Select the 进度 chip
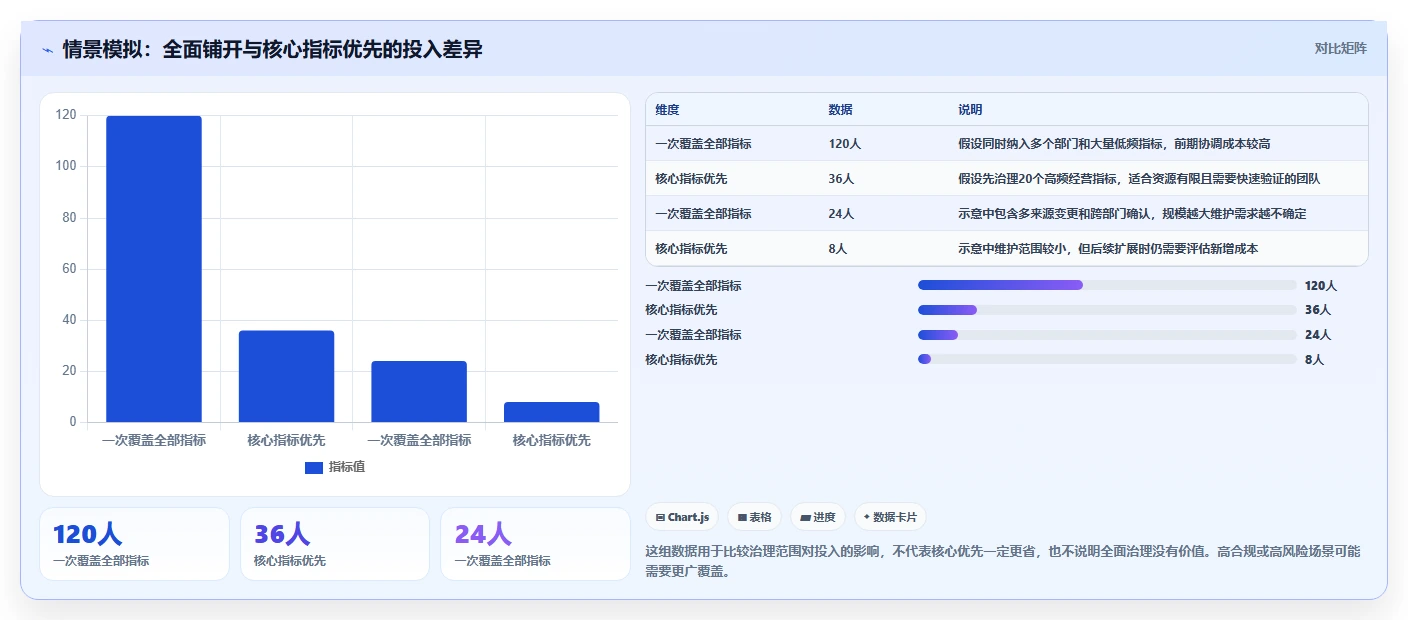The width and height of the screenshot is (1408, 620). [x=817, y=517]
